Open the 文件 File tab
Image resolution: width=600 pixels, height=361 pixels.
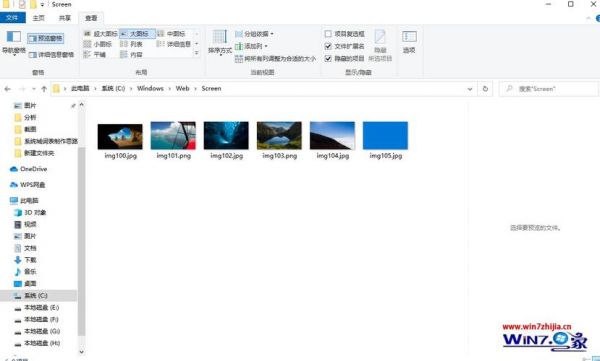pos(12,18)
